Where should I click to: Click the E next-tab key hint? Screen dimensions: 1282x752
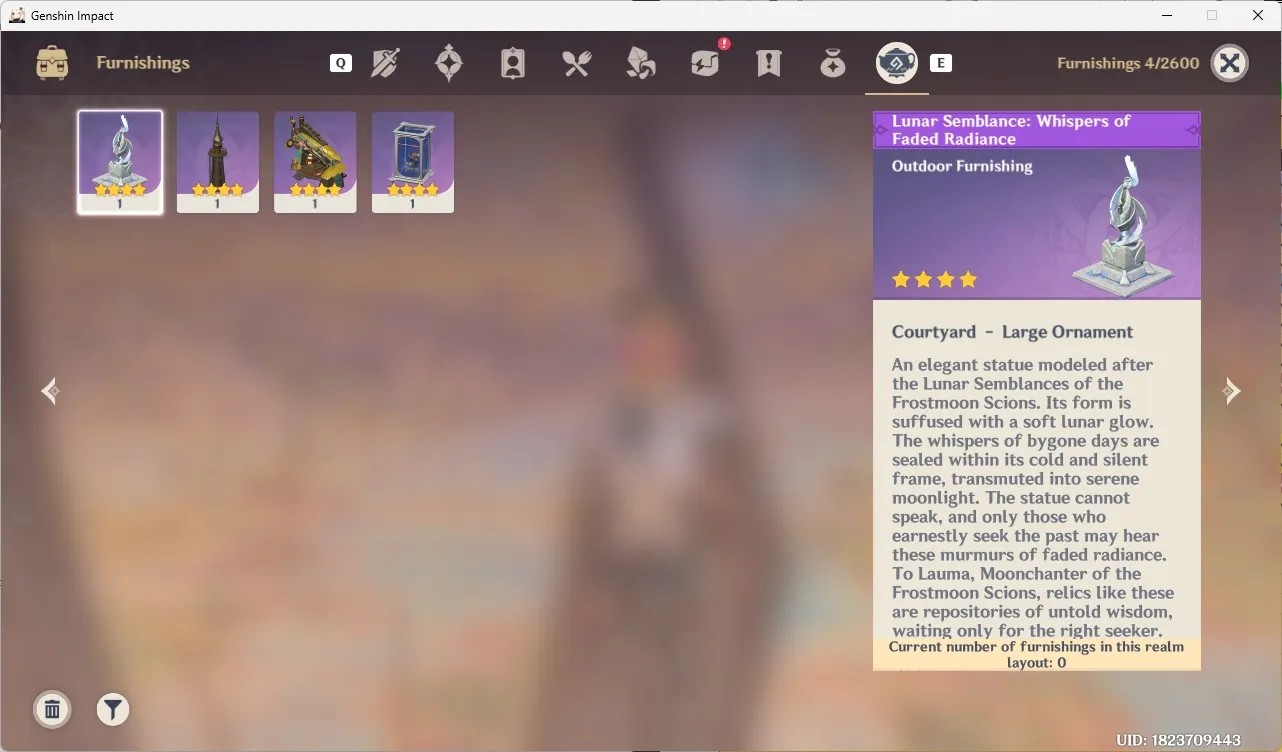(941, 63)
